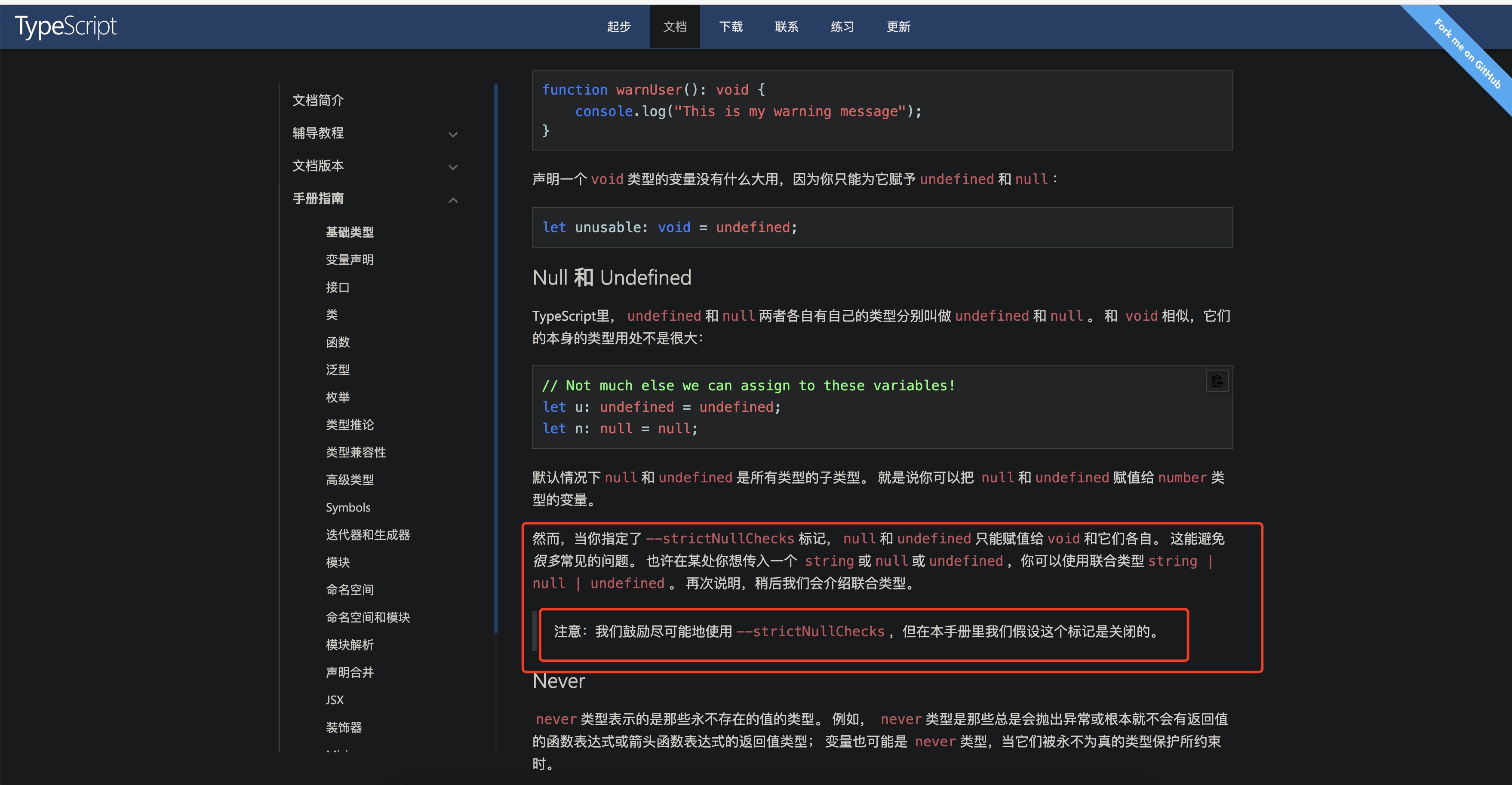Expand the 辅导教程 section chevron
This screenshot has height=785, width=1512.
coord(453,135)
